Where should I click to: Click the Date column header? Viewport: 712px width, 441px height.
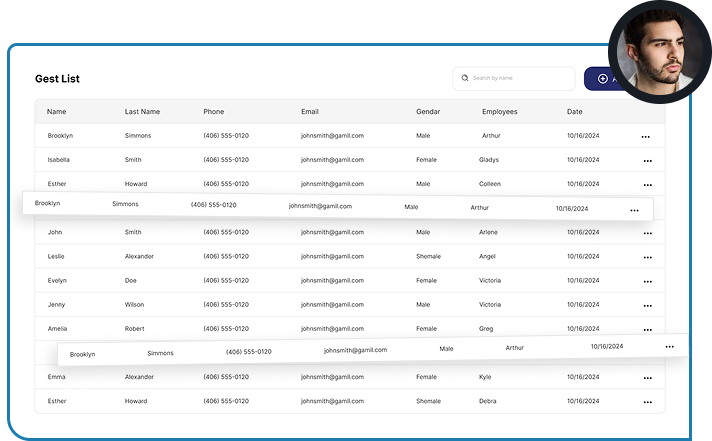(575, 112)
